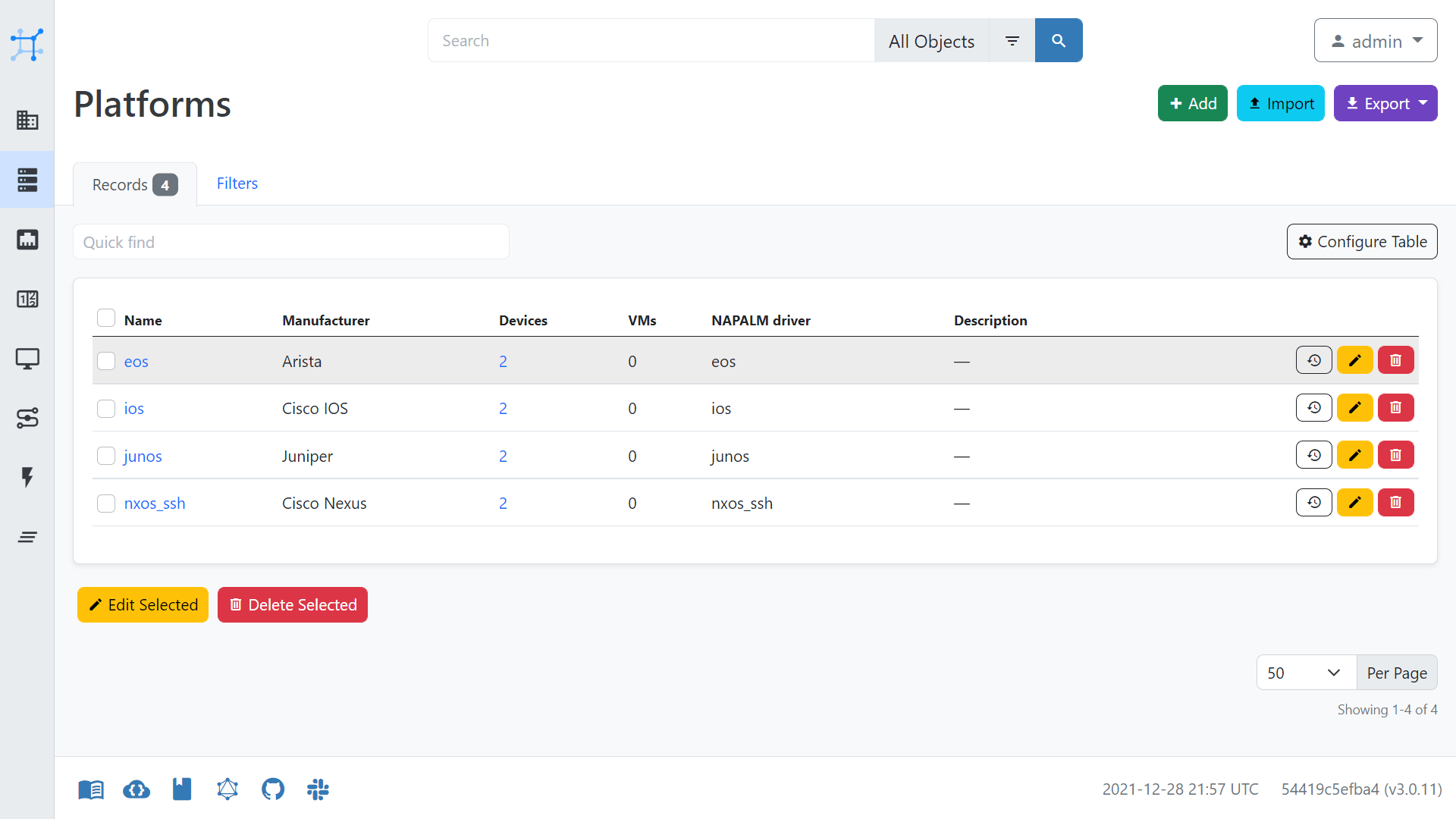This screenshot has width=1456, height=819.
Task: Open the Power section in the sidebar
Action: point(27,478)
